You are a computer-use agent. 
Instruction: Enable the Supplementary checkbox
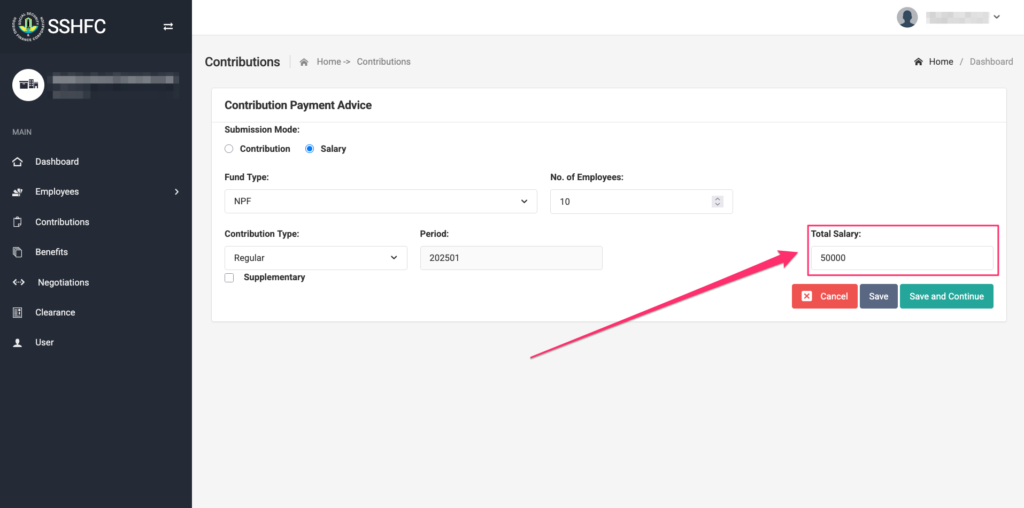point(229,278)
